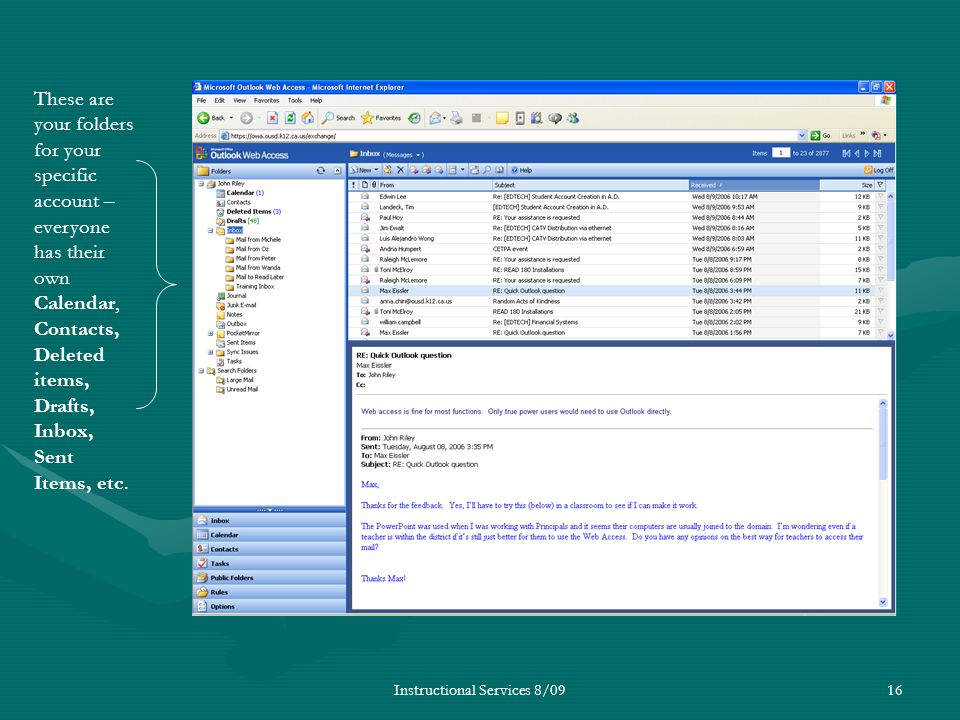Click the Reply icon in OWA toolbar
960x720 pixels.
[x=414, y=170]
